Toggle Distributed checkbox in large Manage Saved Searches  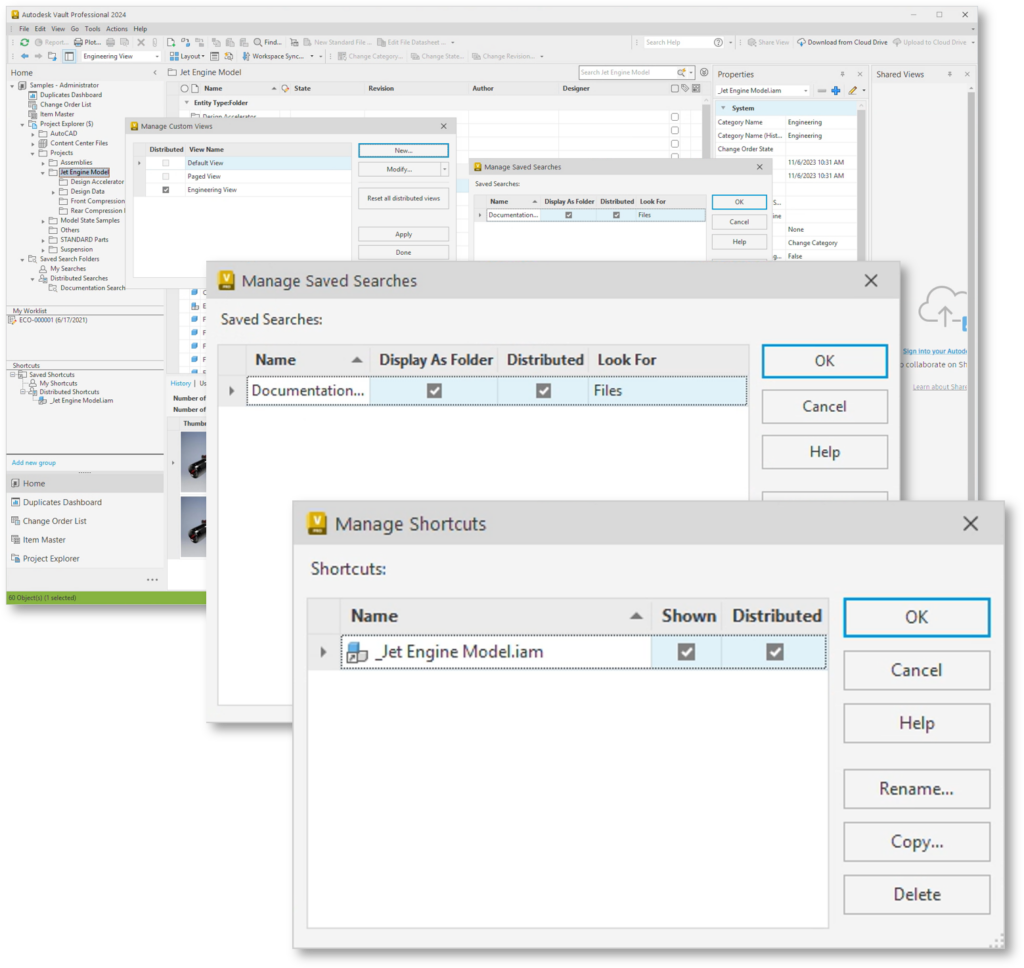tap(543, 391)
